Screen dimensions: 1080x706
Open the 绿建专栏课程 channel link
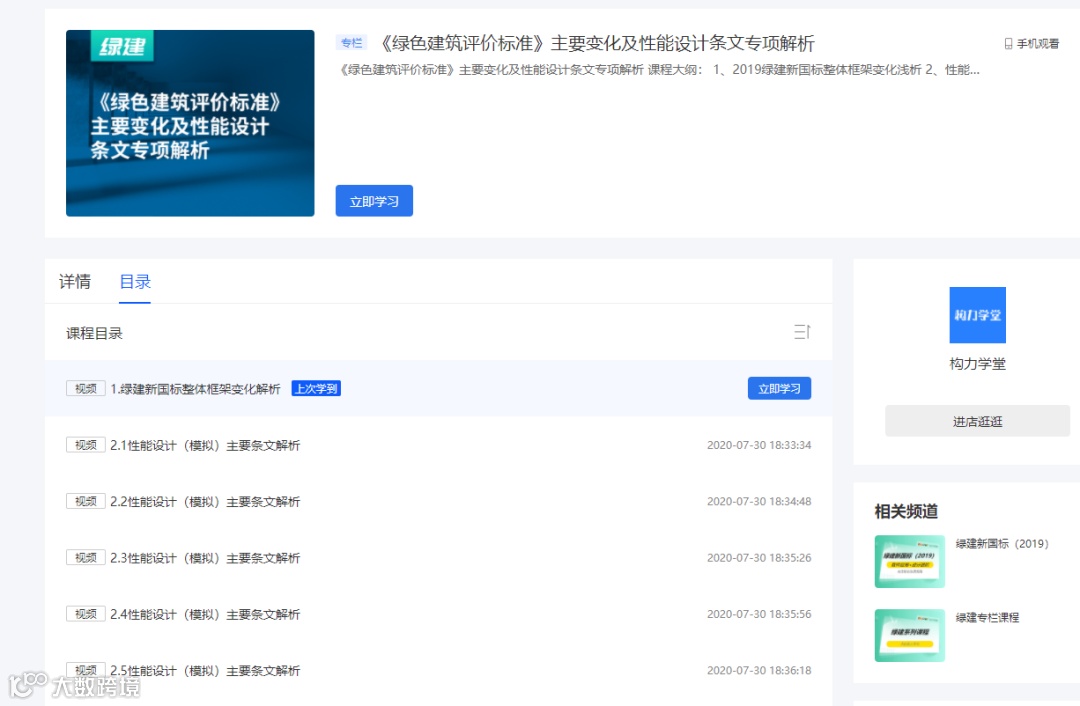[x=987, y=617]
